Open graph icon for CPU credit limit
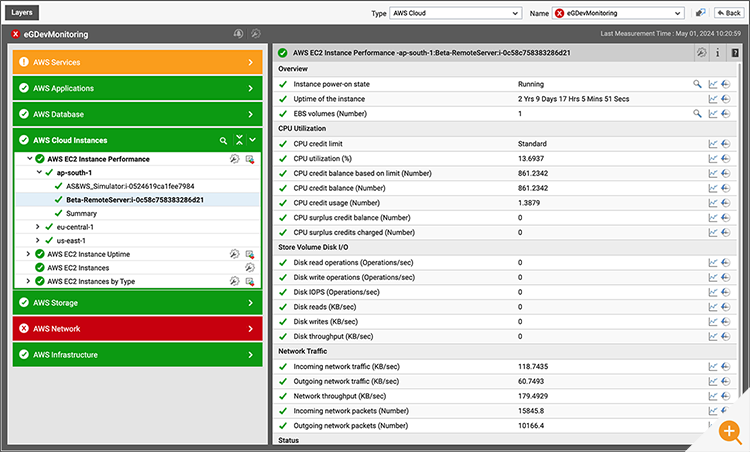This screenshot has height=452, width=750. pyautogui.click(x=713, y=143)
